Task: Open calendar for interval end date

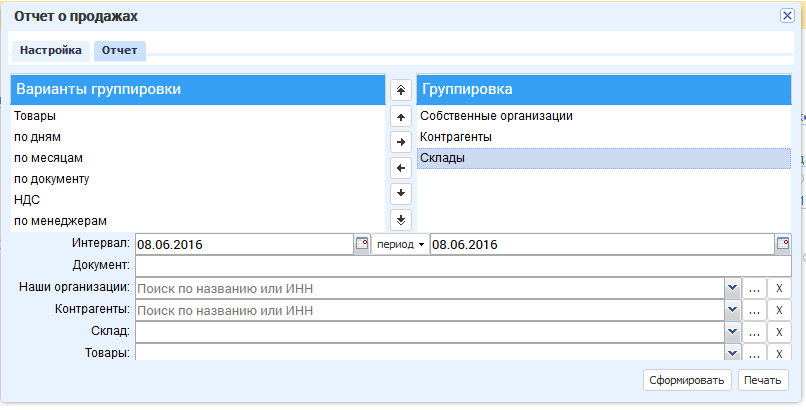Action: click(783, 244)
